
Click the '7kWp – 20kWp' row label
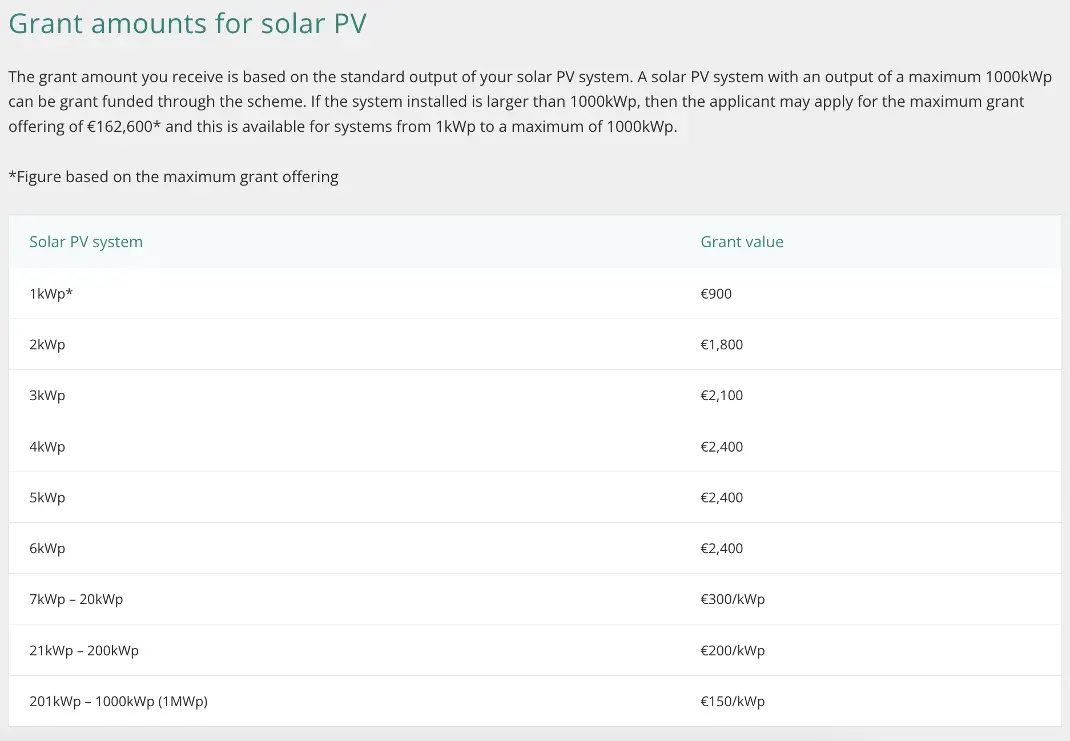(76, 600)
